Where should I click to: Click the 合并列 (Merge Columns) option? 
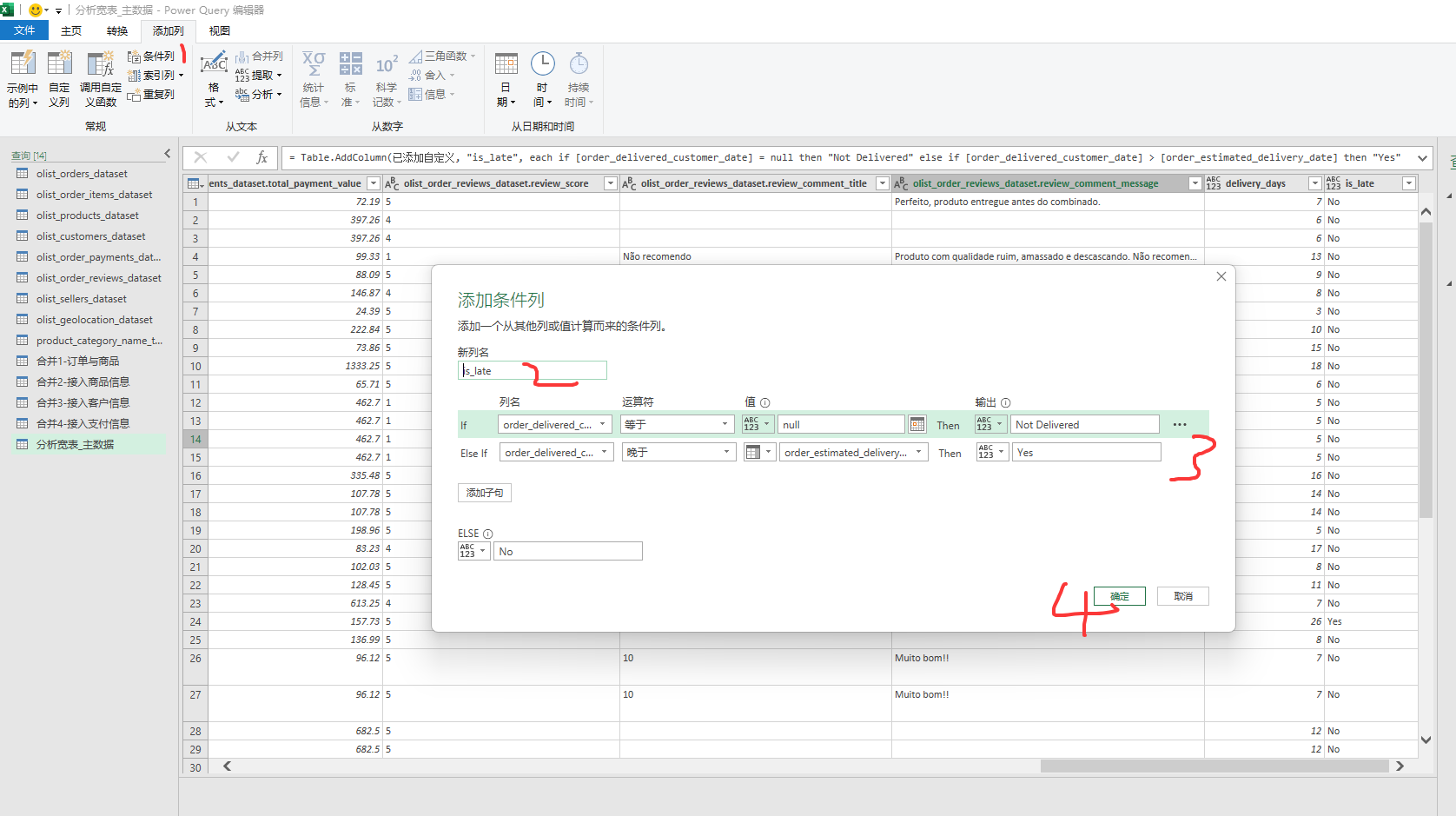click(x=259, y=56)
